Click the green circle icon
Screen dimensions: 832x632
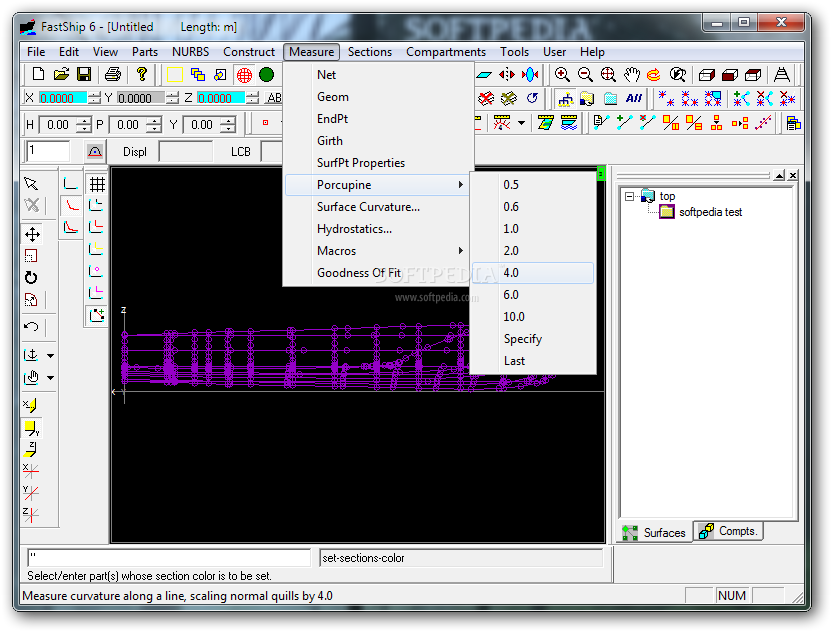(266, 75)
